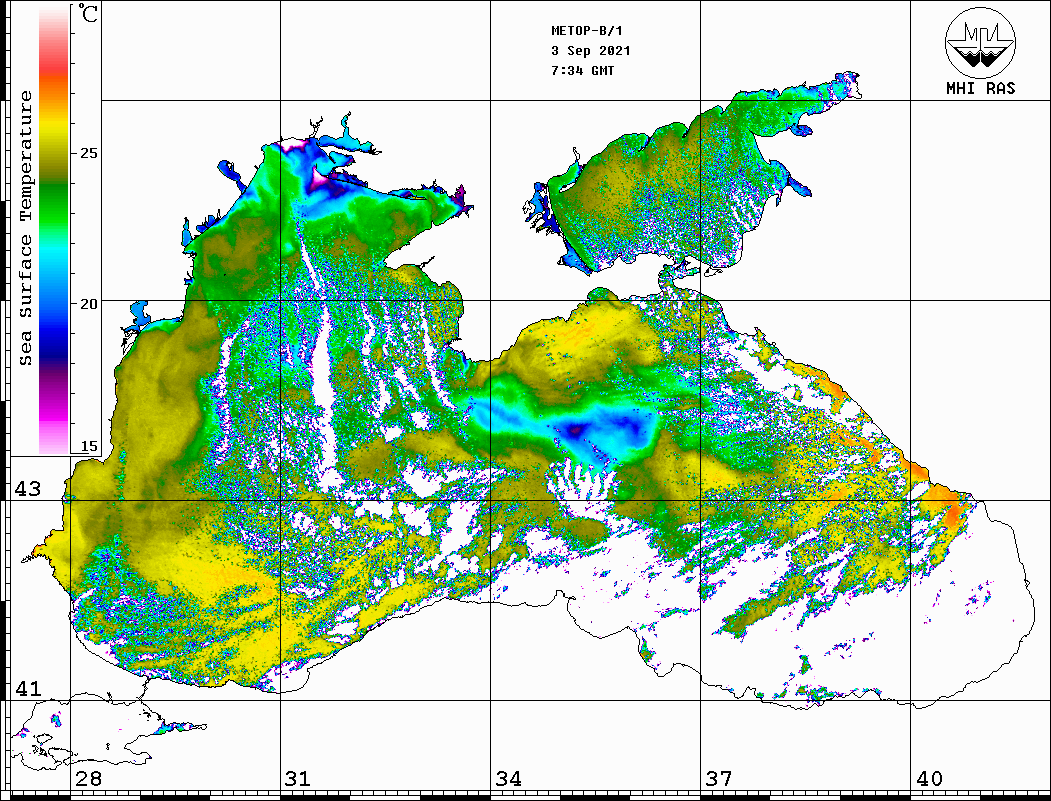This screenshot has width=1051, height=801.
Task: Click the 'Sea Surface Temperature' vertical title
Action: tap(25, 229)
